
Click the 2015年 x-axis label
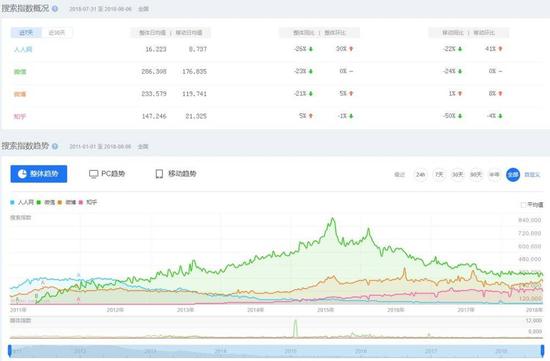pos(326,310)
